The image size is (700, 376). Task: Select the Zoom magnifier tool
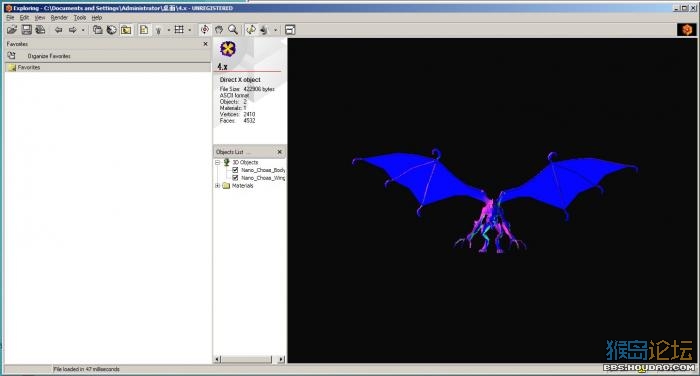(x=233, y=30)
